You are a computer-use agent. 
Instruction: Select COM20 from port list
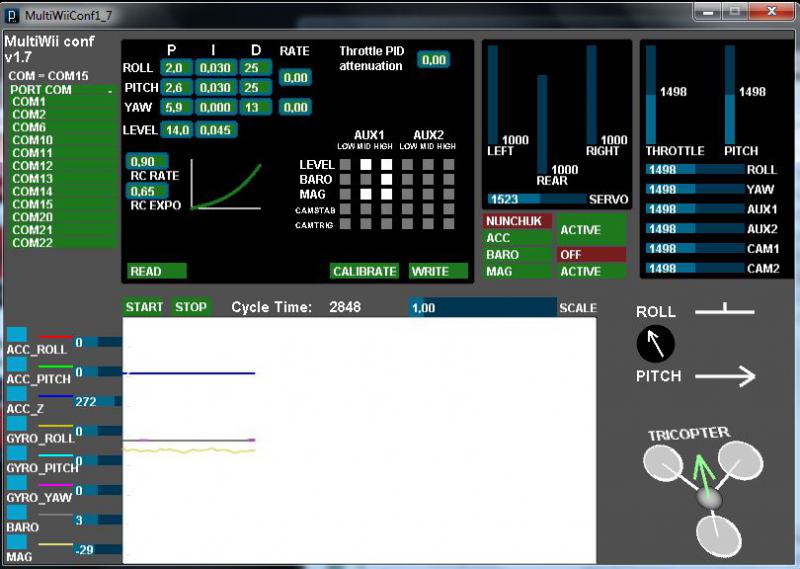point(62,217)
